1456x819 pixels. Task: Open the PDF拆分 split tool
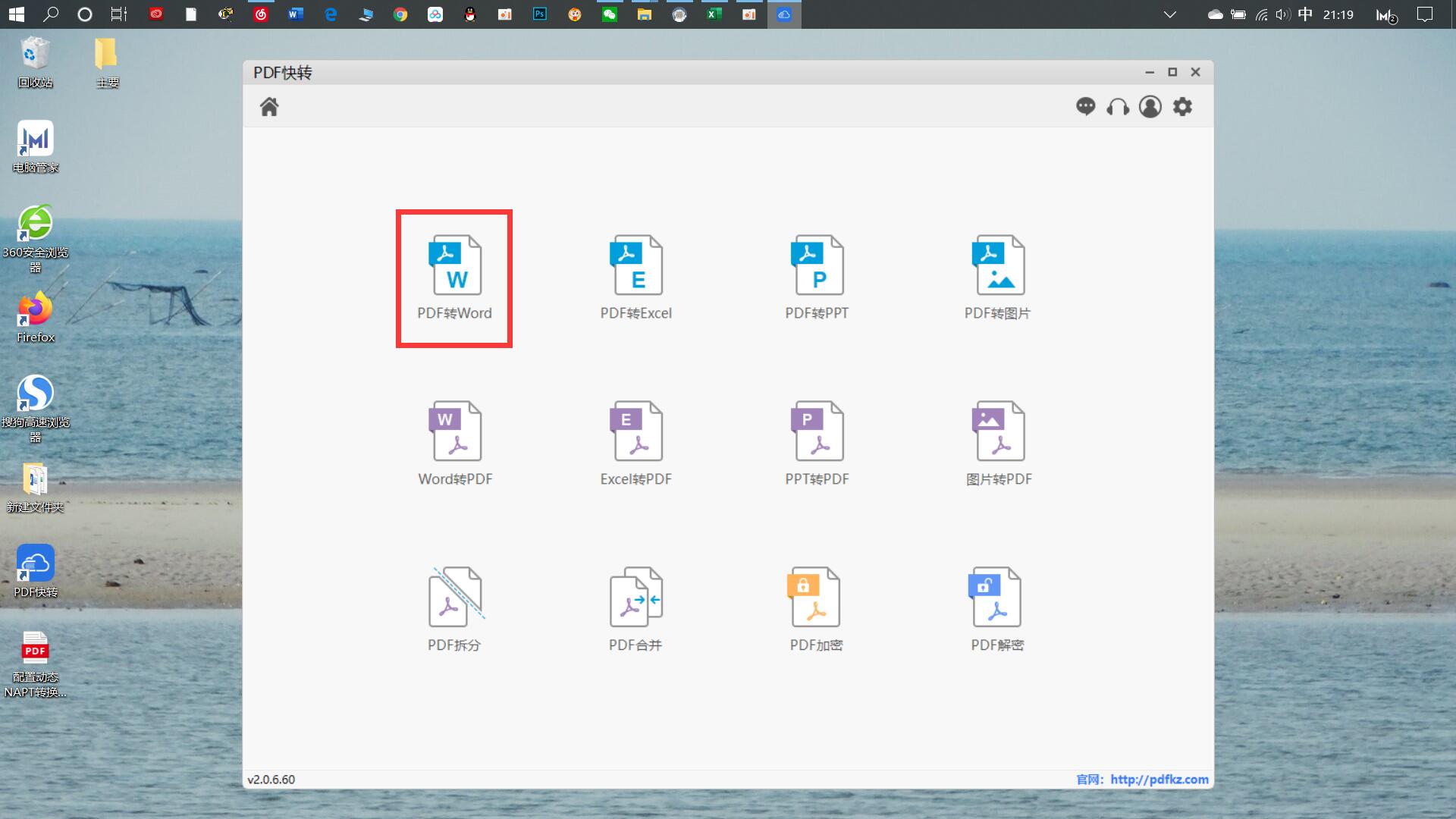pyautogui.click(x=454, y=610)
